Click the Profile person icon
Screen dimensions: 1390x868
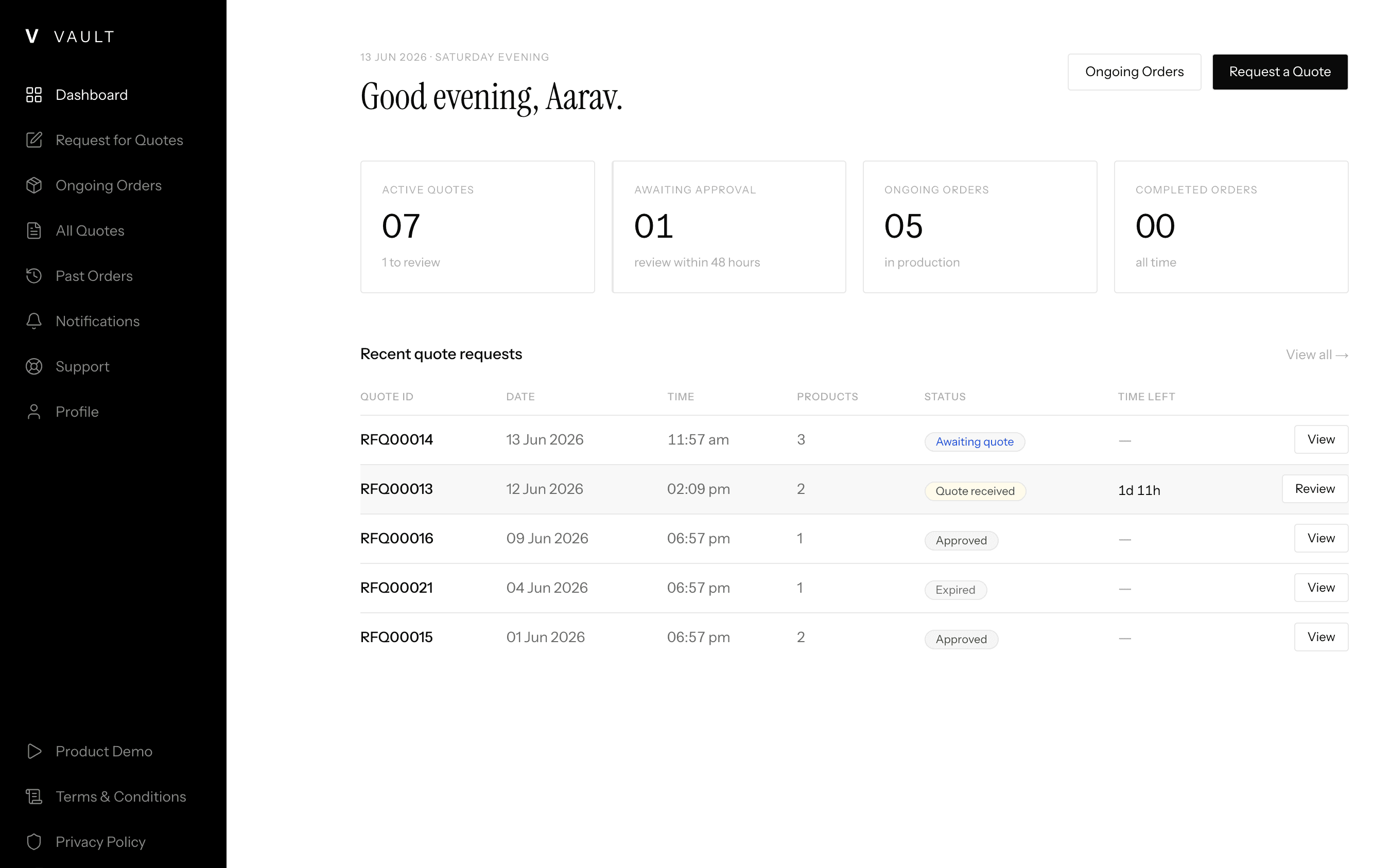coord(34,412)
